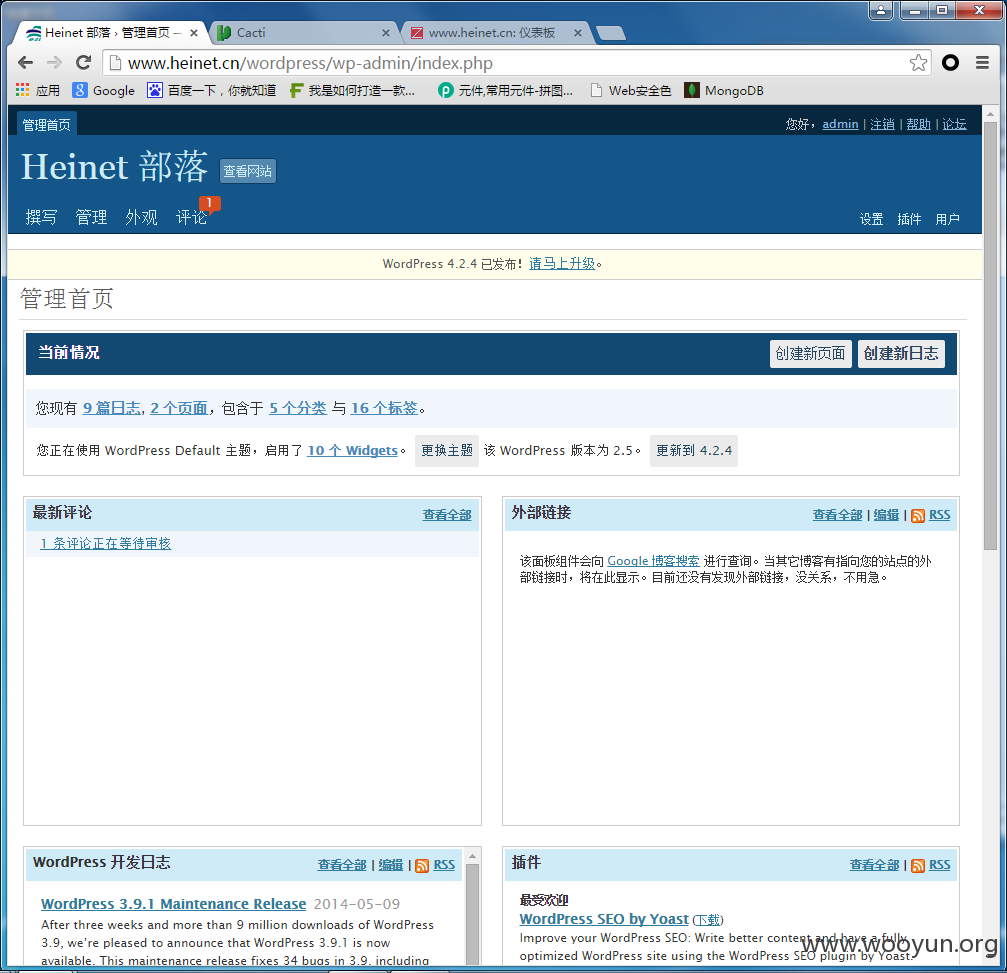Open the 5 个分类 link

click(298, 408)
